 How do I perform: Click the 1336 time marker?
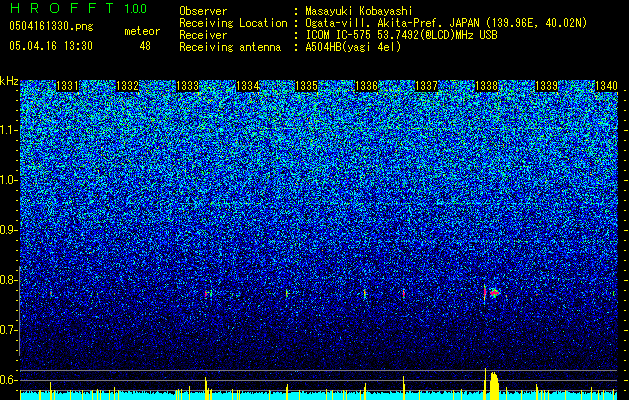(x=366, y=86)
